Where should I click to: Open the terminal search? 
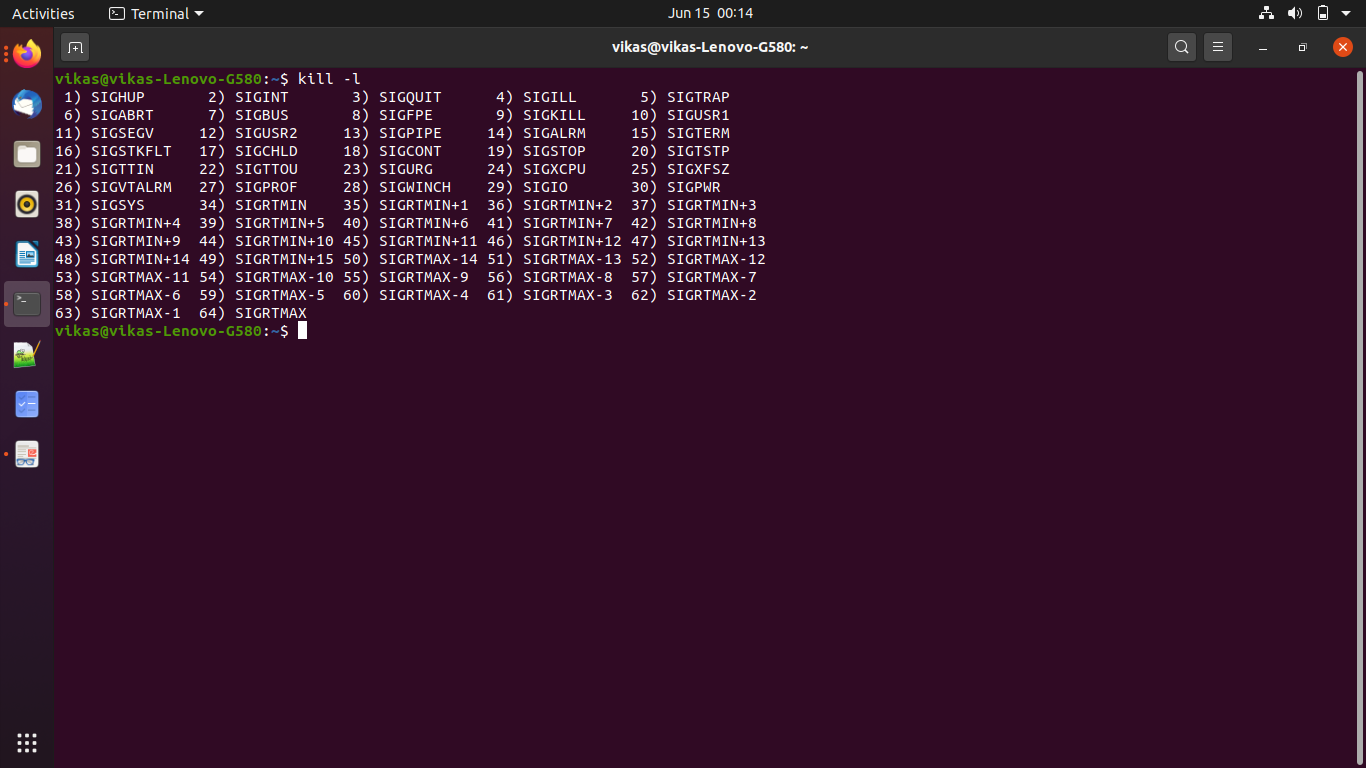coord(1182,47)
